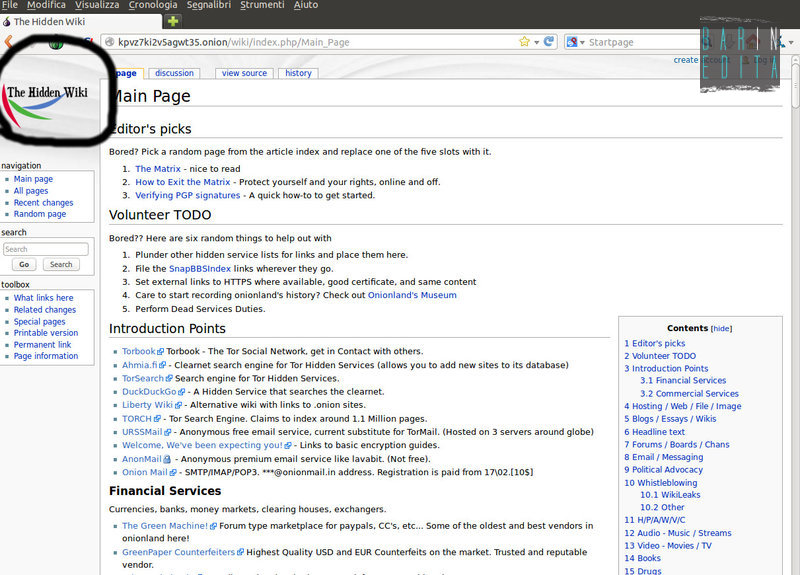
Task: Open the Aiuto menu
Action: [x=306, y=5]
